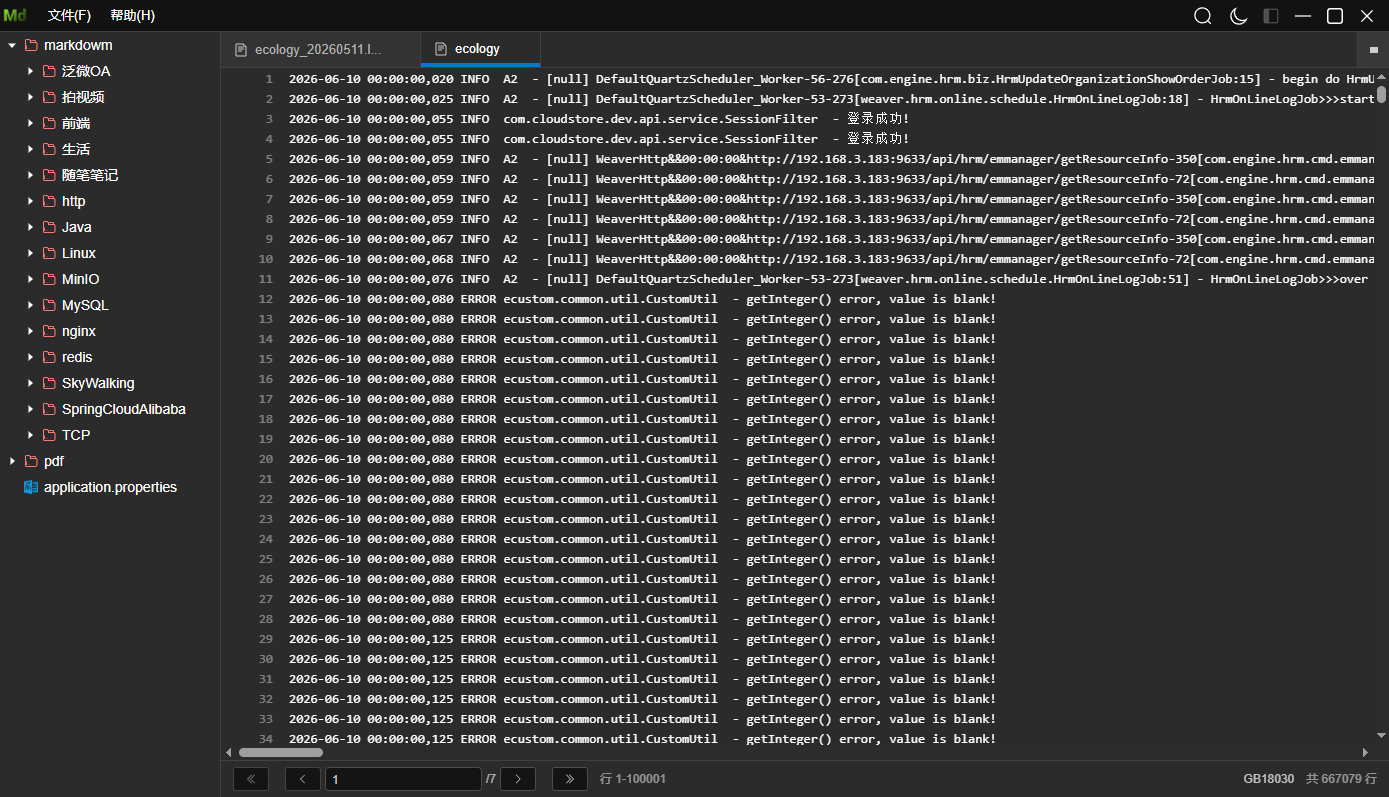The width and height of the screenshot is (1389, 797).
Task: Expand the 泛微OA folder arrow
Action: tap(30, 71)
